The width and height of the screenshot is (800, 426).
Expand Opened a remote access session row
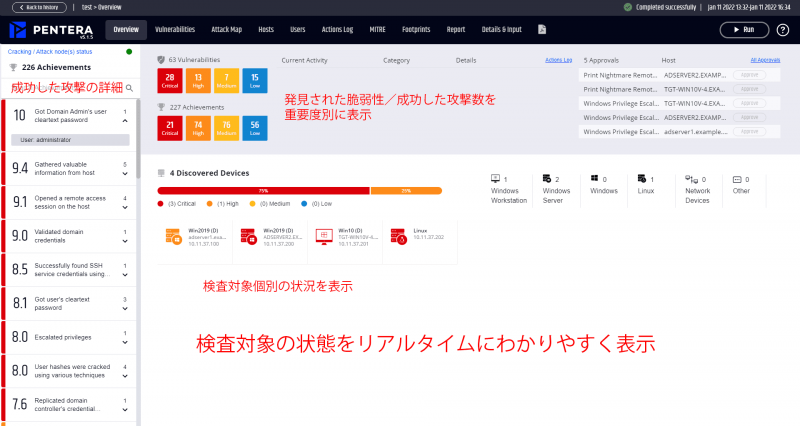pyautogui.click(x=125, y=208)
